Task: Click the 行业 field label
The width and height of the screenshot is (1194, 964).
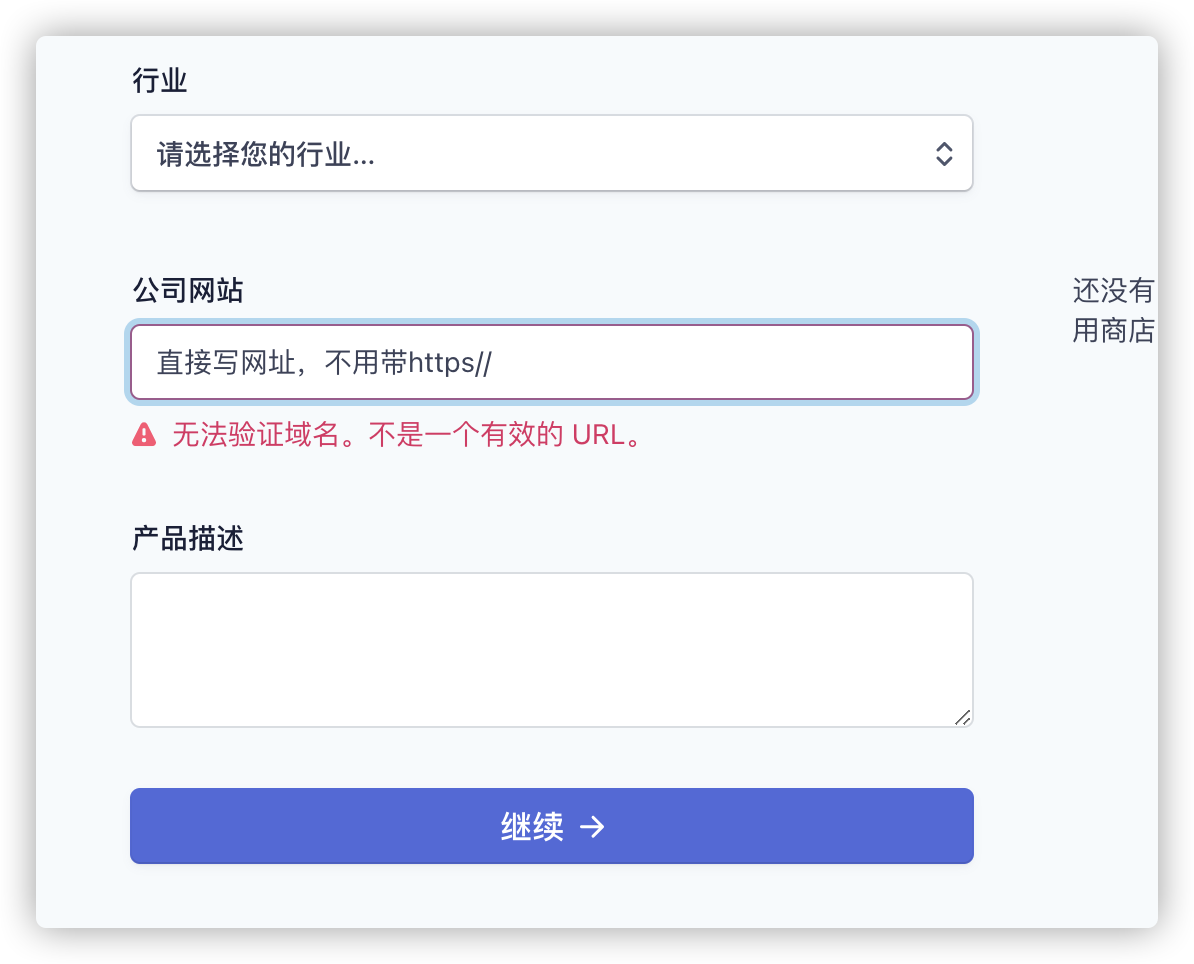Action: click(160, 80)
